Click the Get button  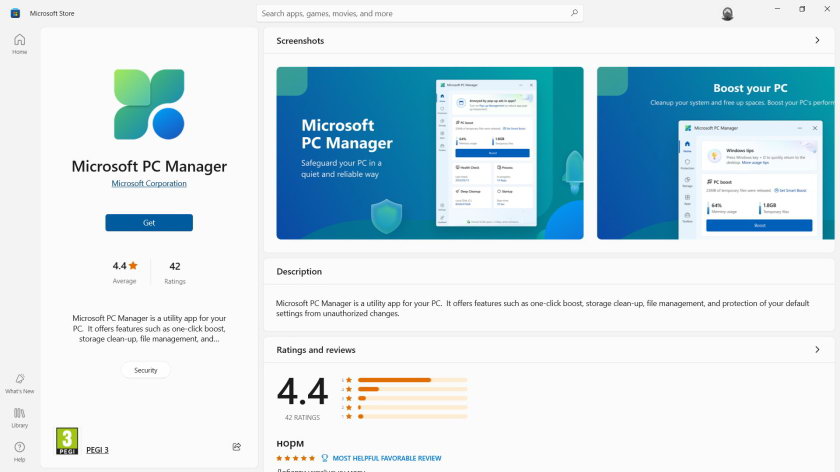[149, 223]
